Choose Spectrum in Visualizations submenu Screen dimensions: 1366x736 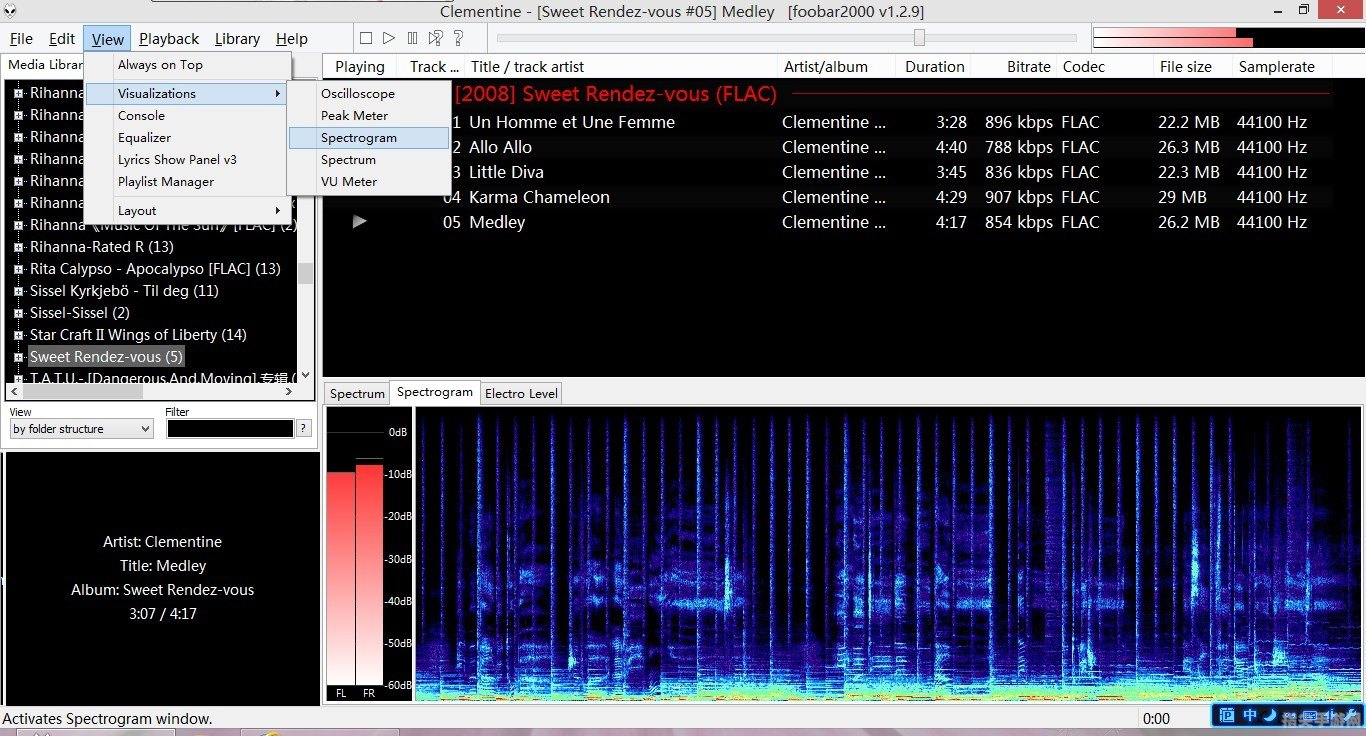pyautogui.click(x=369, y=159)
